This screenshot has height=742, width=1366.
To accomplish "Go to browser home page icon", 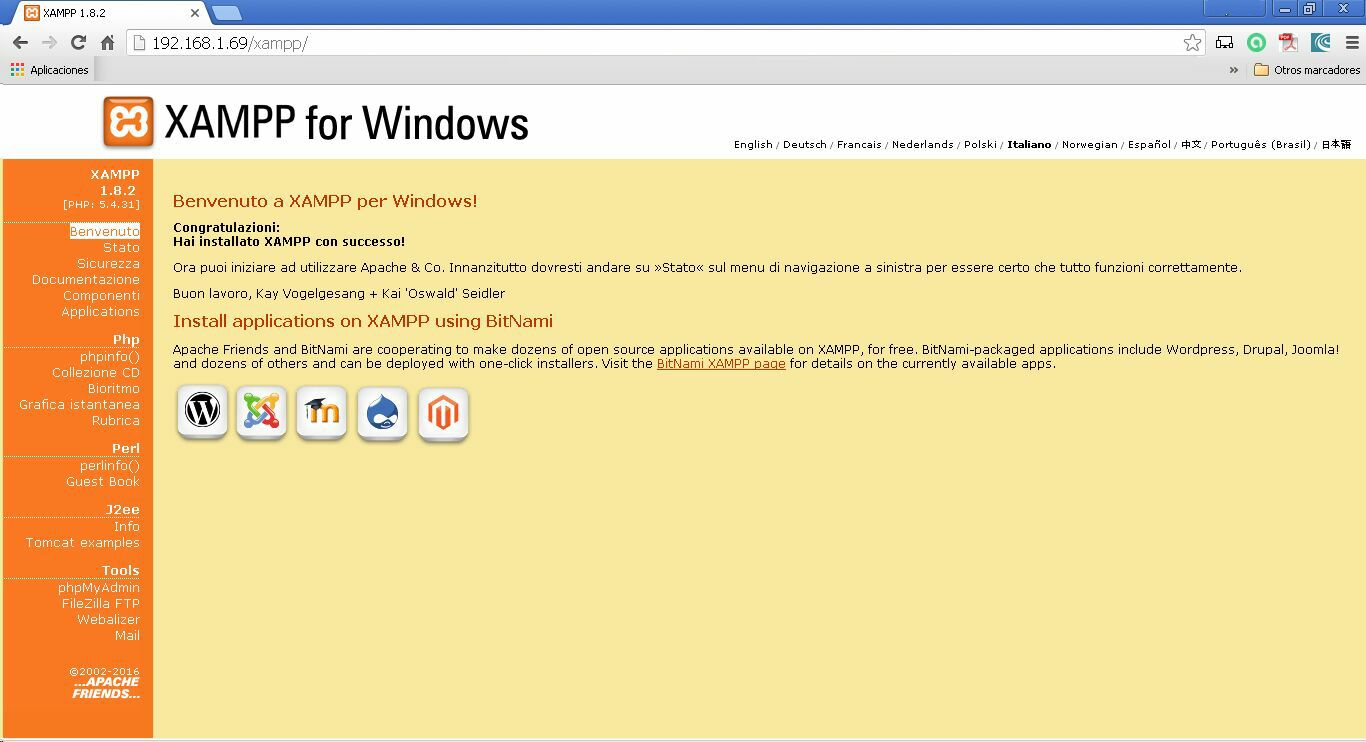I will tap(109, 43).
